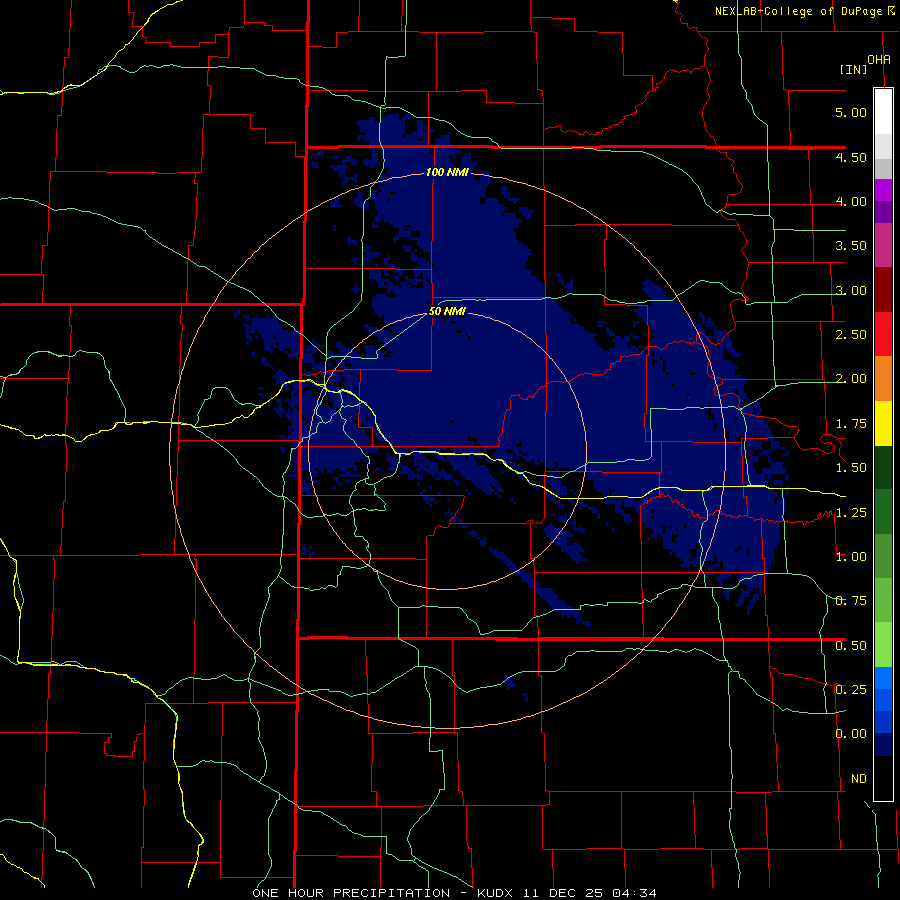
Task: Click the OHA product label
Action: coord(879,59)
